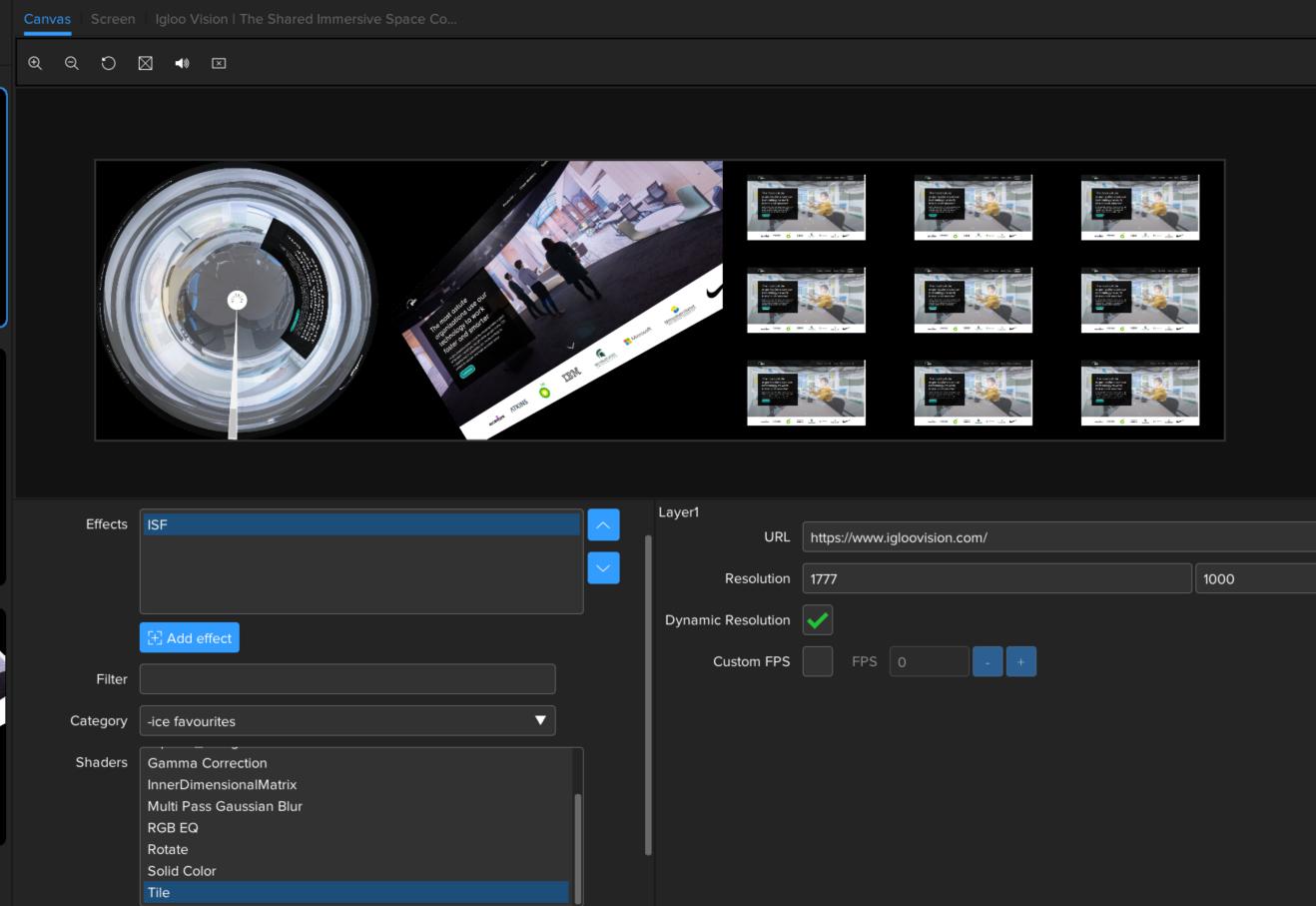Click the zoom out magnifier icon
This screenshot has width=1316, height=906.
click(x=72, y=63)
